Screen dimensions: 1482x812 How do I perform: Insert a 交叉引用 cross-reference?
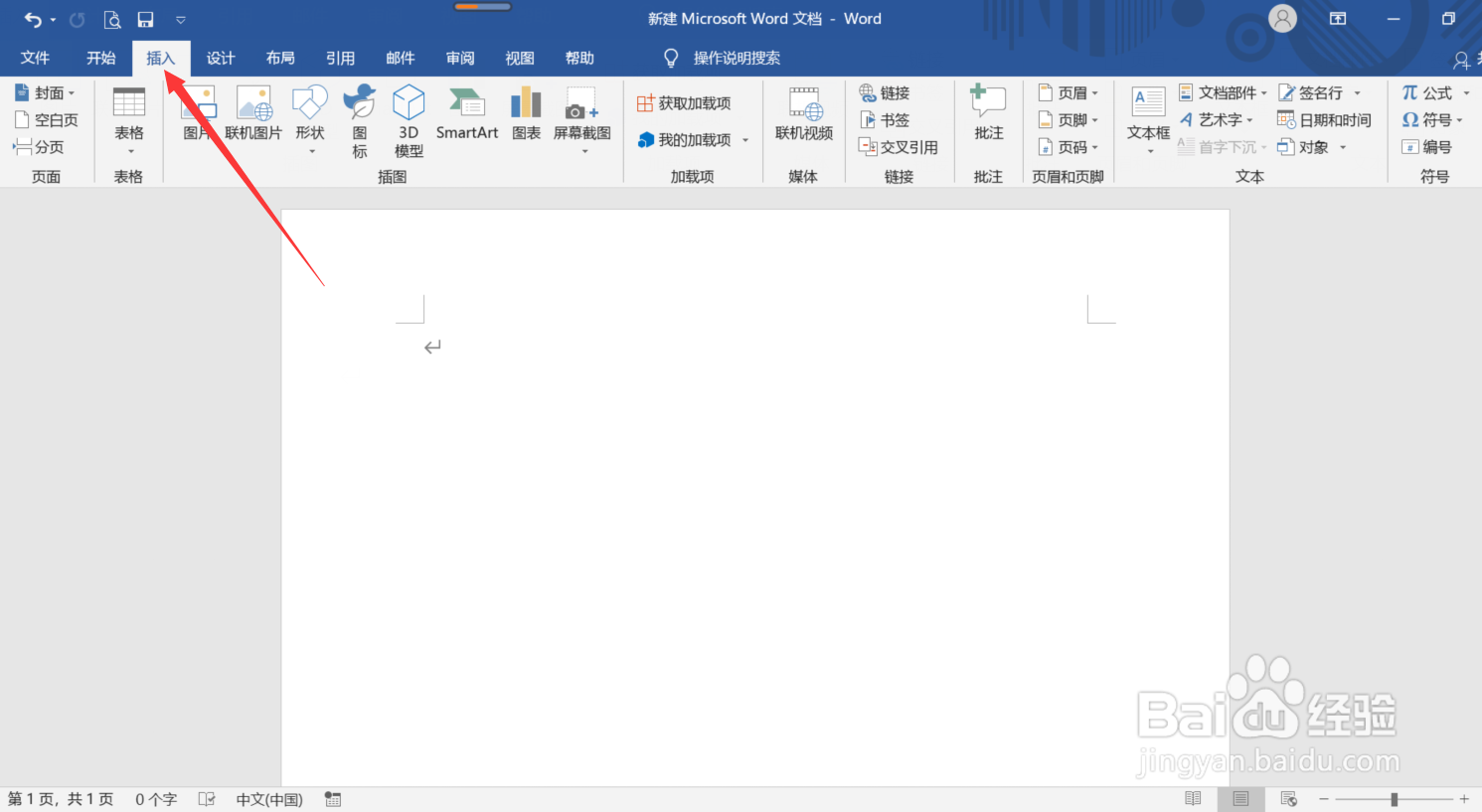(898, 146)
